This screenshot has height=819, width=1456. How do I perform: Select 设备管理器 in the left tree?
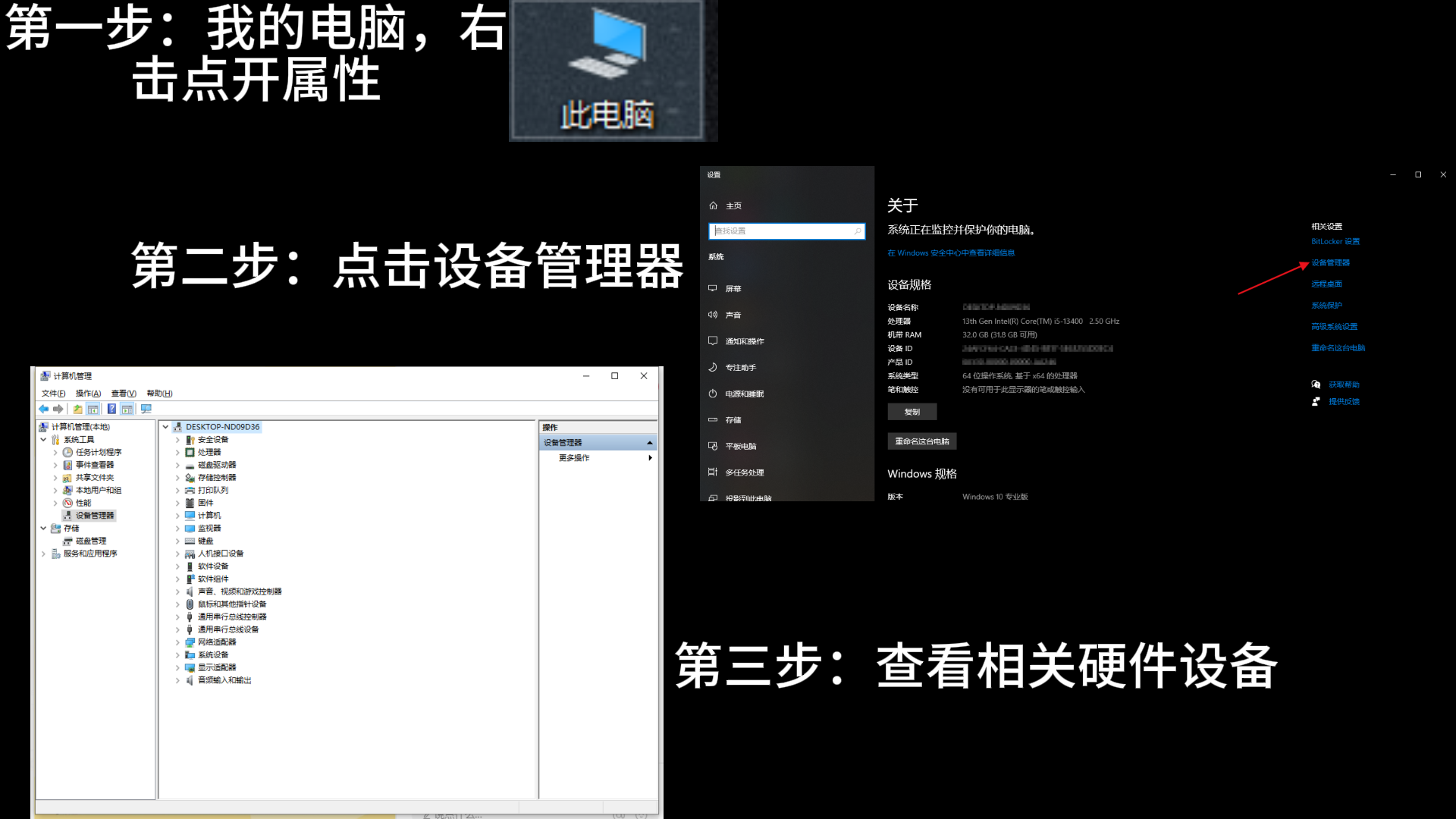click(x=95, y=516)
